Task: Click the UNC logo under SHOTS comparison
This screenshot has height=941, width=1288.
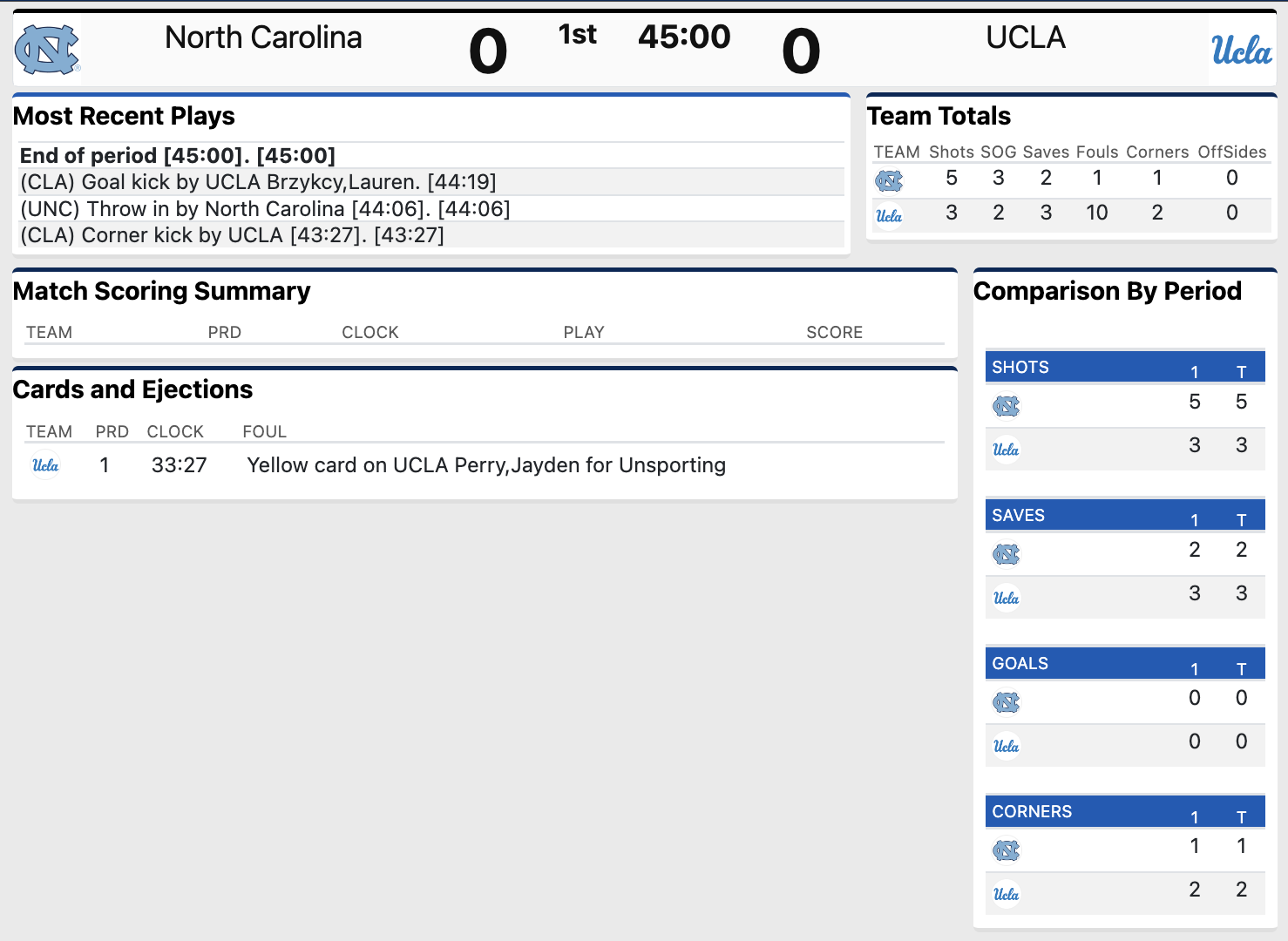Action: coord(1008,405)
